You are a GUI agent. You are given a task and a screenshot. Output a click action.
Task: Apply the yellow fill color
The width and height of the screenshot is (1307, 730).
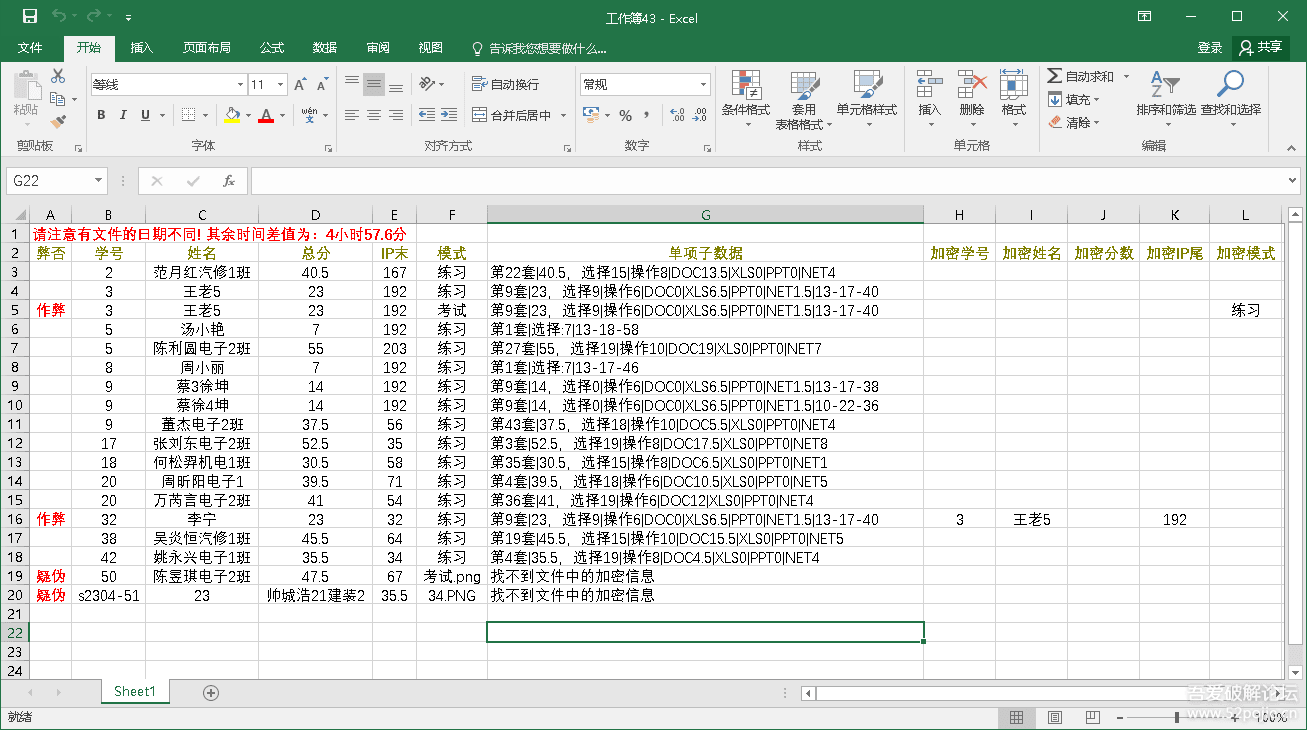coord(232,116)
